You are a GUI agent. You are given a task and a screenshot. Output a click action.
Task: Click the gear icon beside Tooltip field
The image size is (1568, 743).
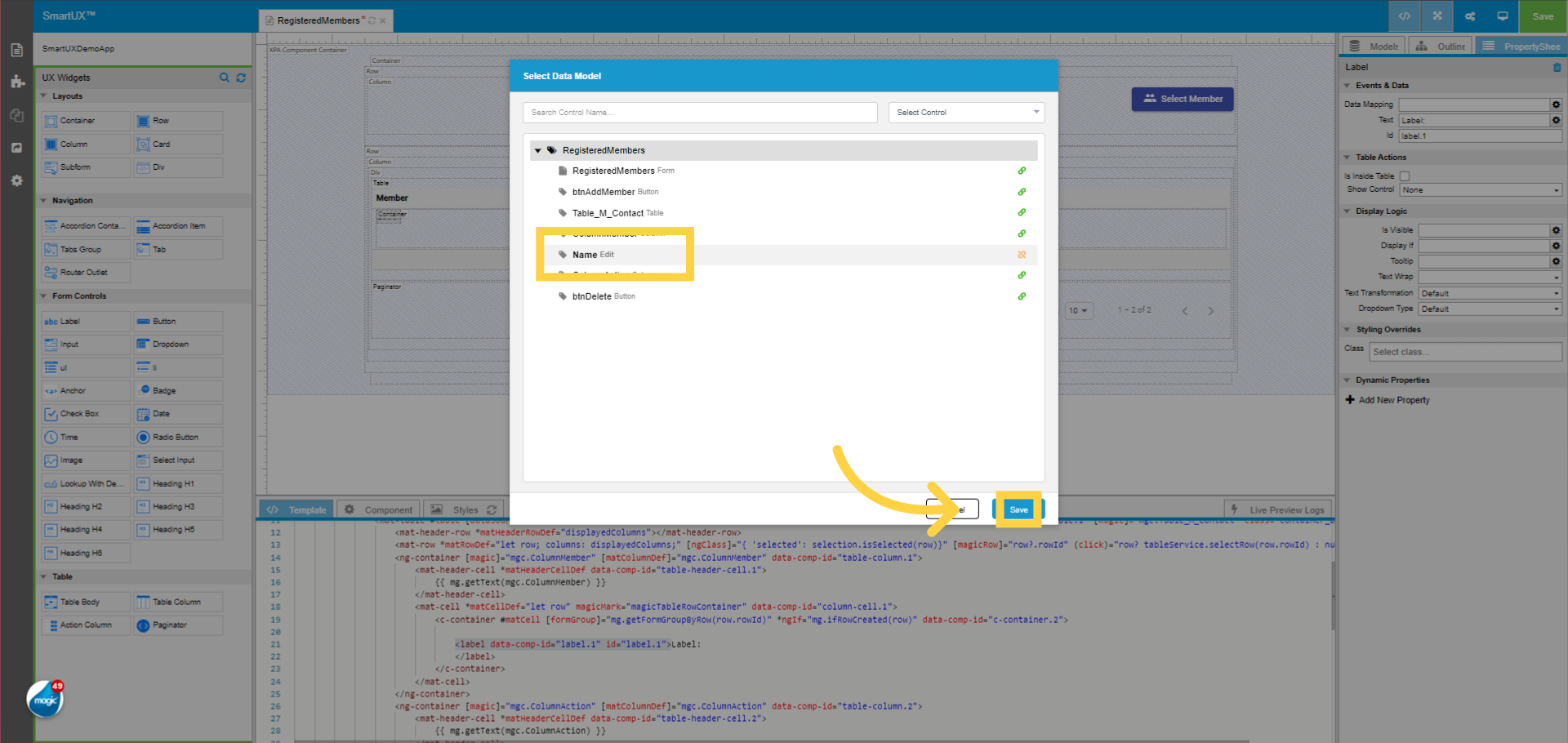pos(1557,261)
